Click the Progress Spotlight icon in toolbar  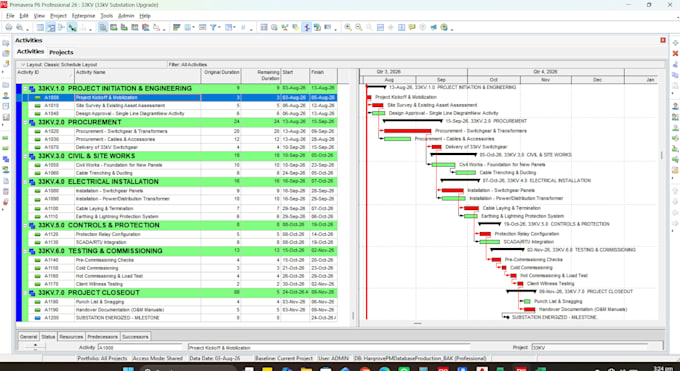tap(295, 27)
